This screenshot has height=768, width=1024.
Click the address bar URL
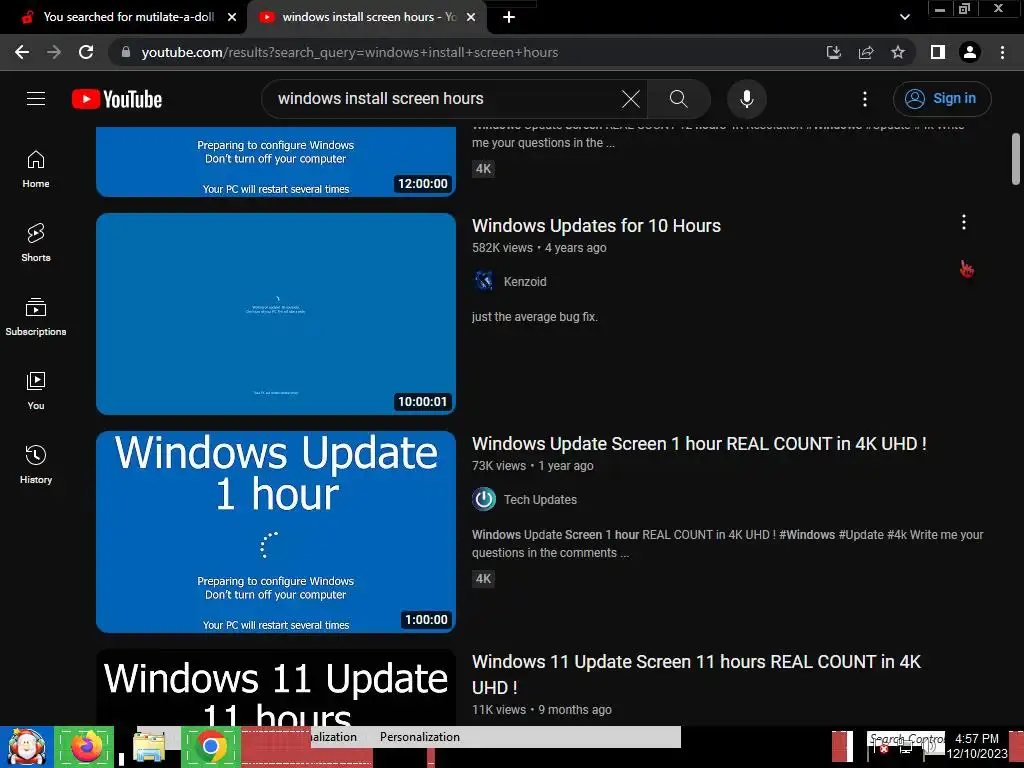coord(349,52)
